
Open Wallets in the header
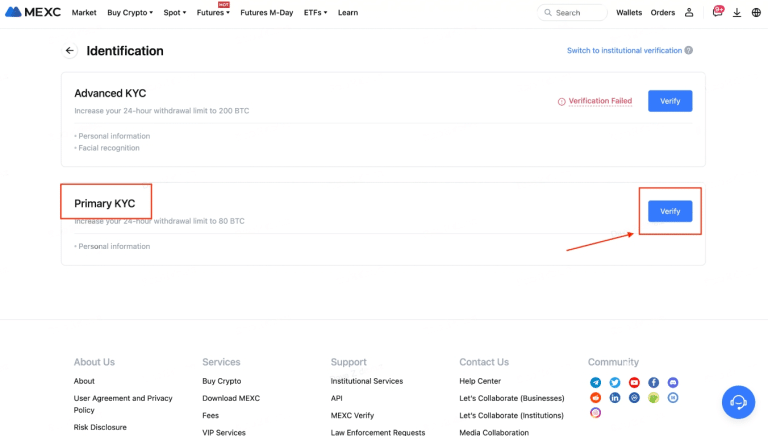[629, 13]
